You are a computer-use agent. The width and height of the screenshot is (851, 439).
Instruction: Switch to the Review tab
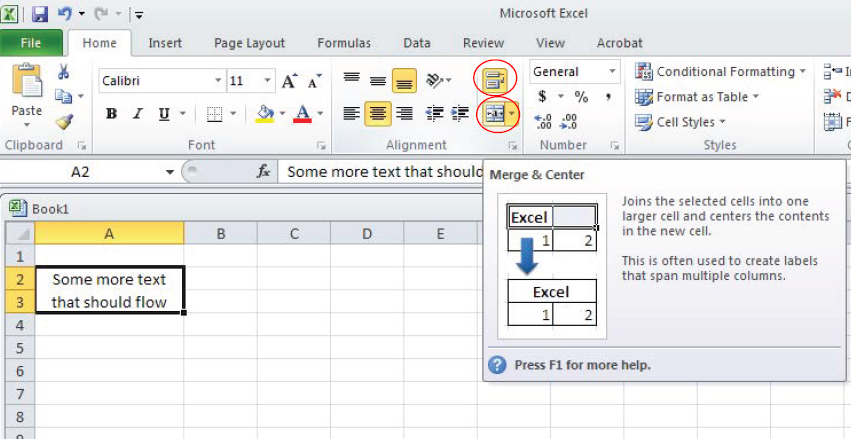click(x=483, y=43)
